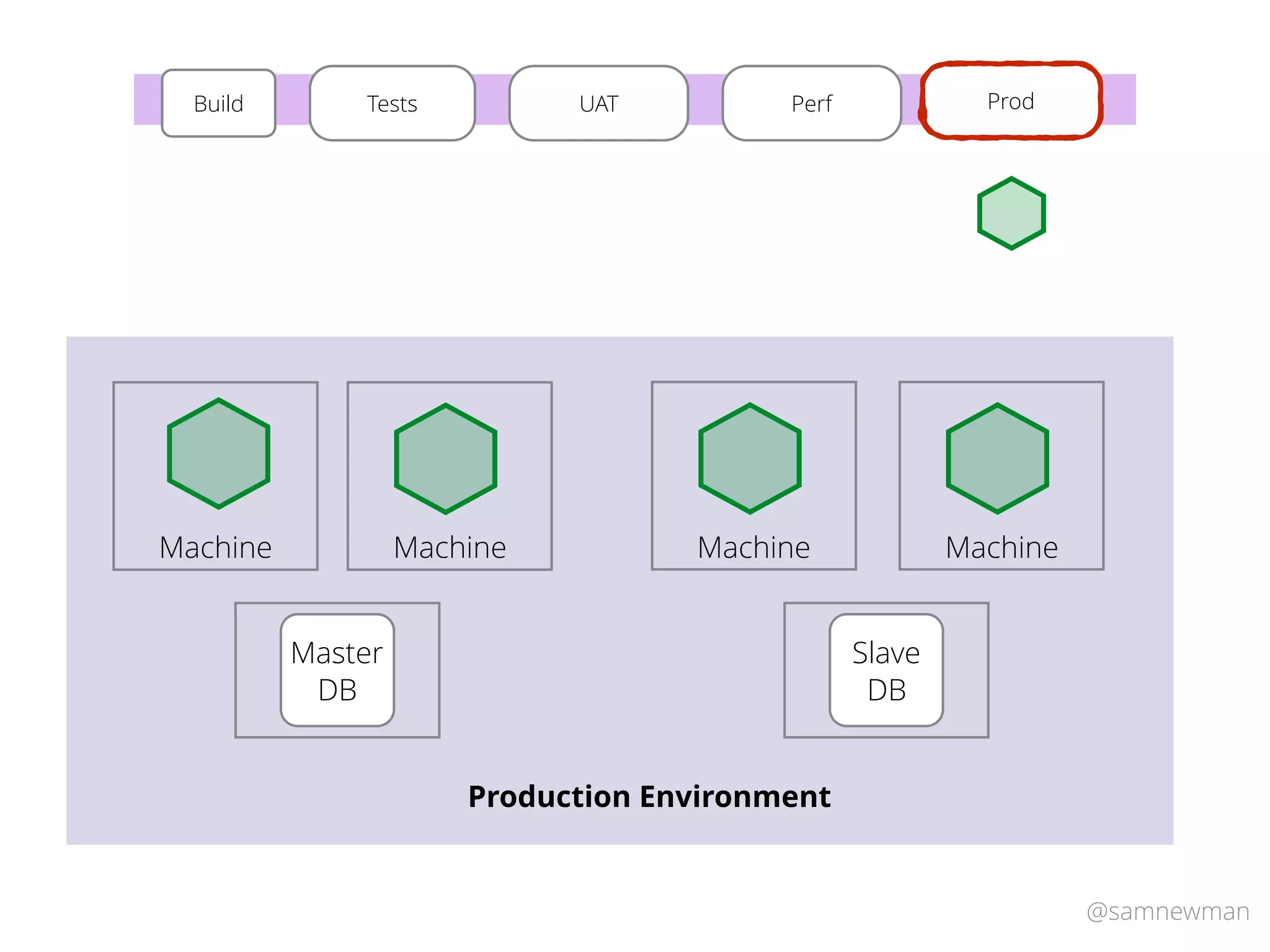Click the second Machine text label

point(450,547)
